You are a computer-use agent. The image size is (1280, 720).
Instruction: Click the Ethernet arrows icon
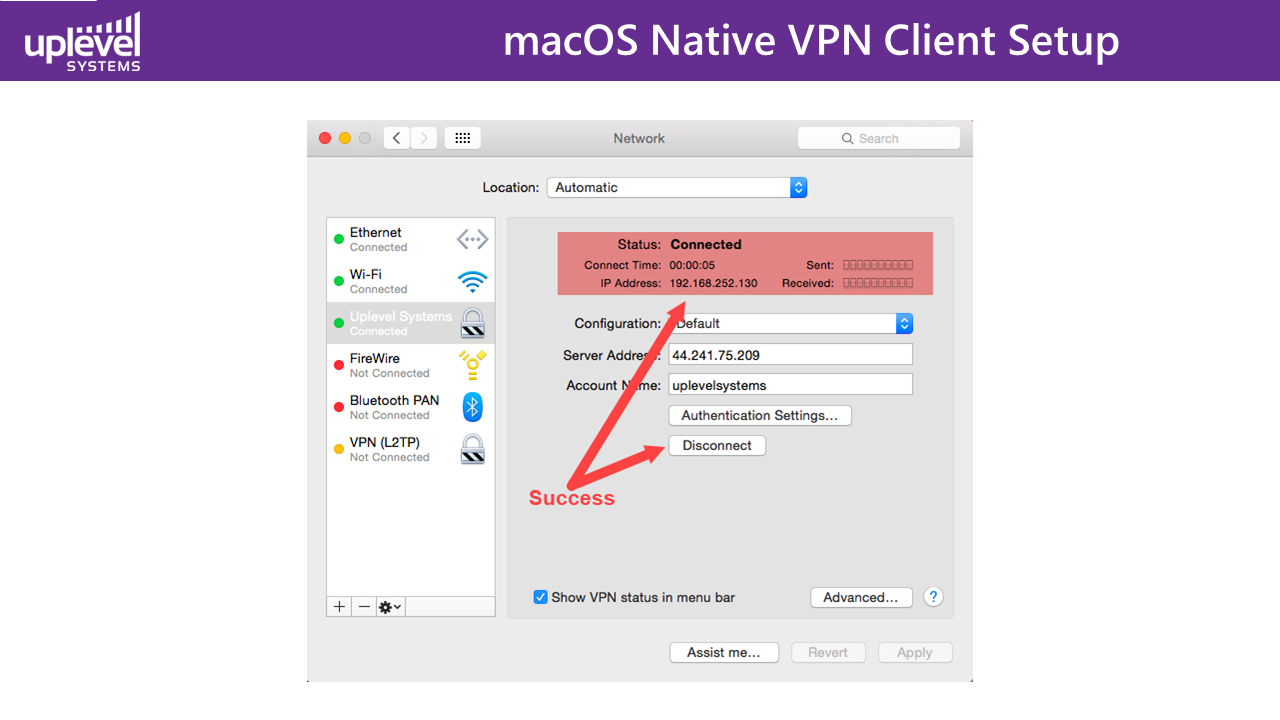point(472,239)
